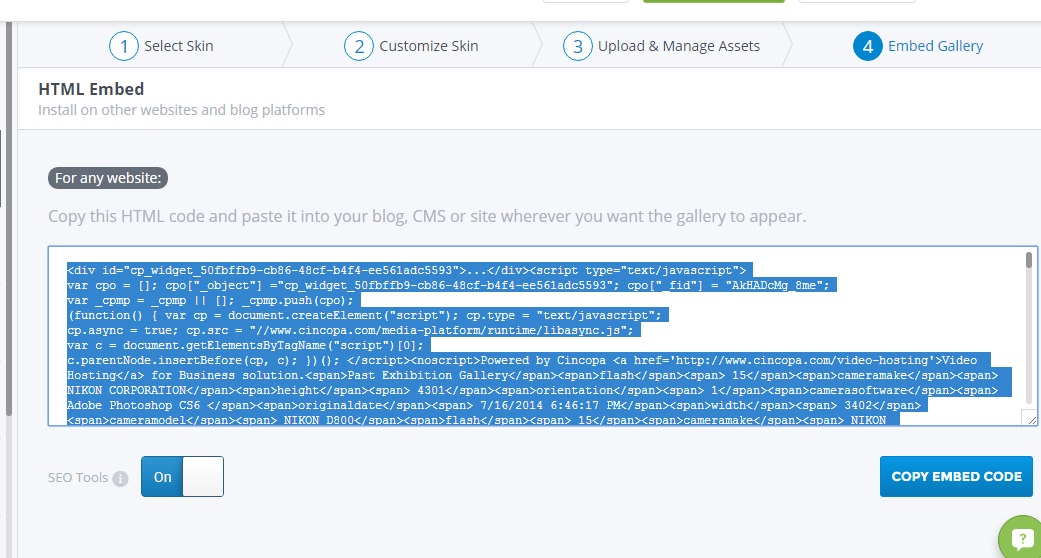Open step 2 Customize Skin
The height and width of the screenshot is (558, 1041).
(411, 46)
